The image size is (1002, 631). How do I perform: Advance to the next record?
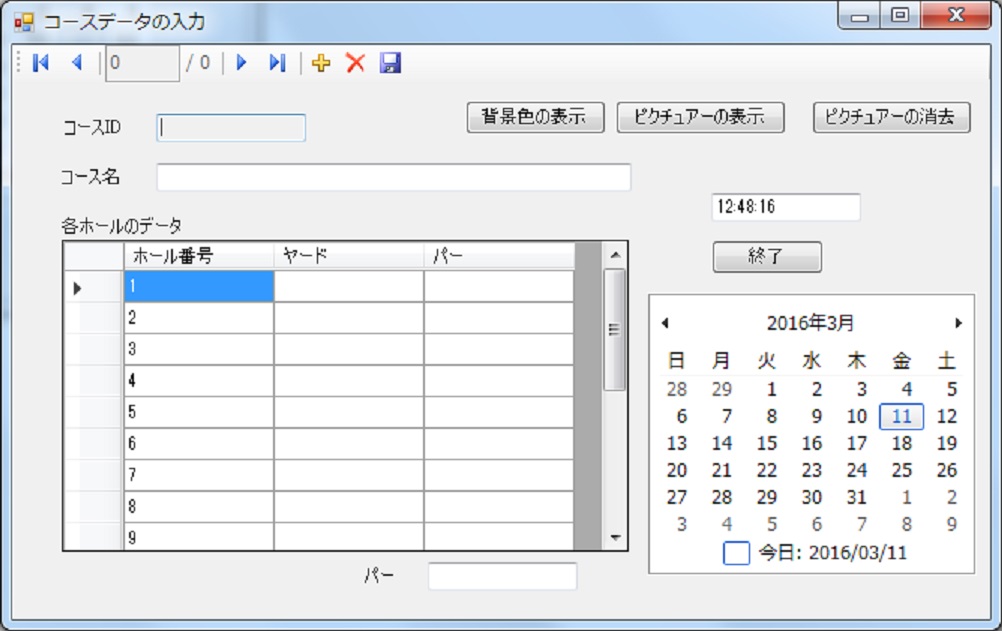click(240, 63)
